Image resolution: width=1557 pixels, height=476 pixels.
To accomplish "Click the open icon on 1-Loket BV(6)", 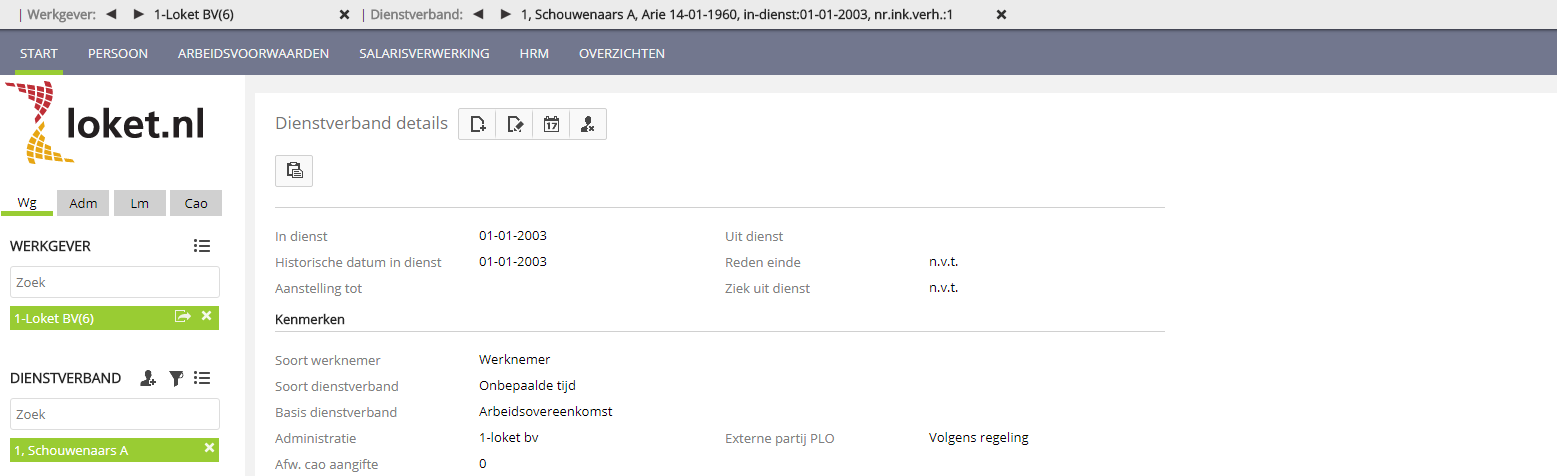I will tap(182, 317).
